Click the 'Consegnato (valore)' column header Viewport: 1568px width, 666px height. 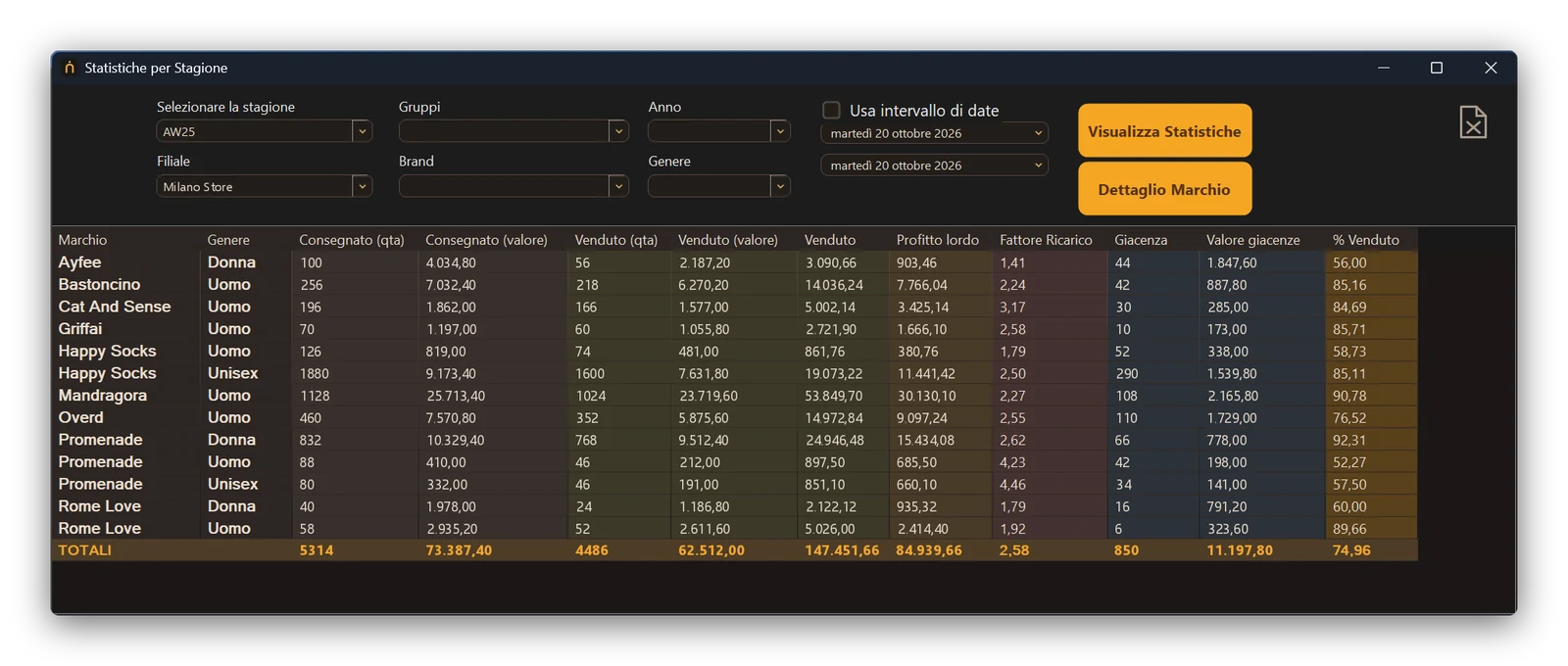pos(486,240)
